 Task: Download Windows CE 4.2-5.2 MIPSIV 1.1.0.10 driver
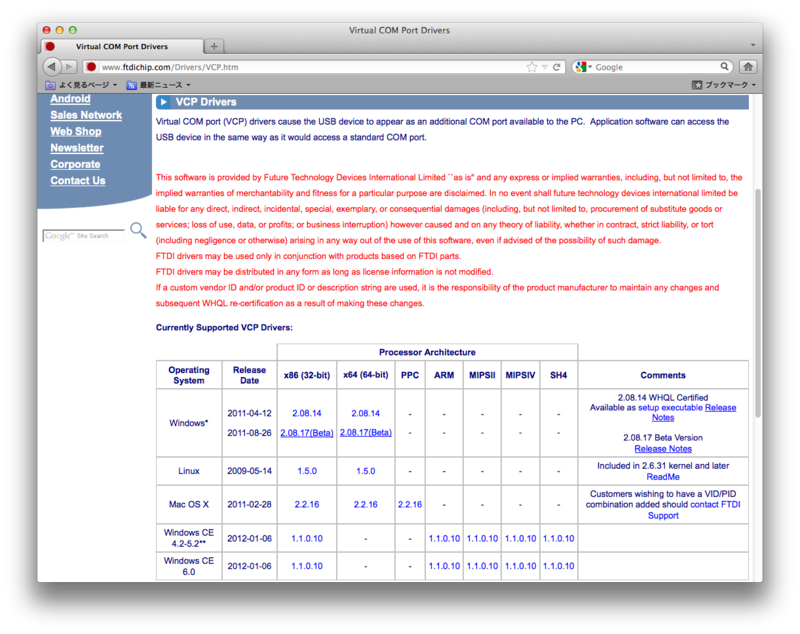point(520,539)
